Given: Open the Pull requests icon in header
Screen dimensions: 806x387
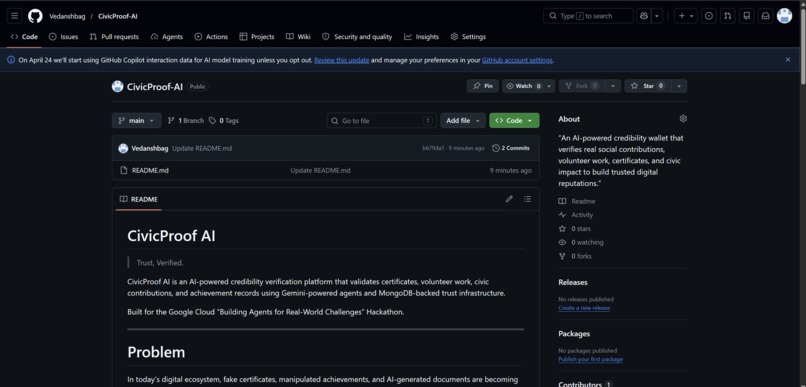Looking at the screenshot, I should (727, 16).
